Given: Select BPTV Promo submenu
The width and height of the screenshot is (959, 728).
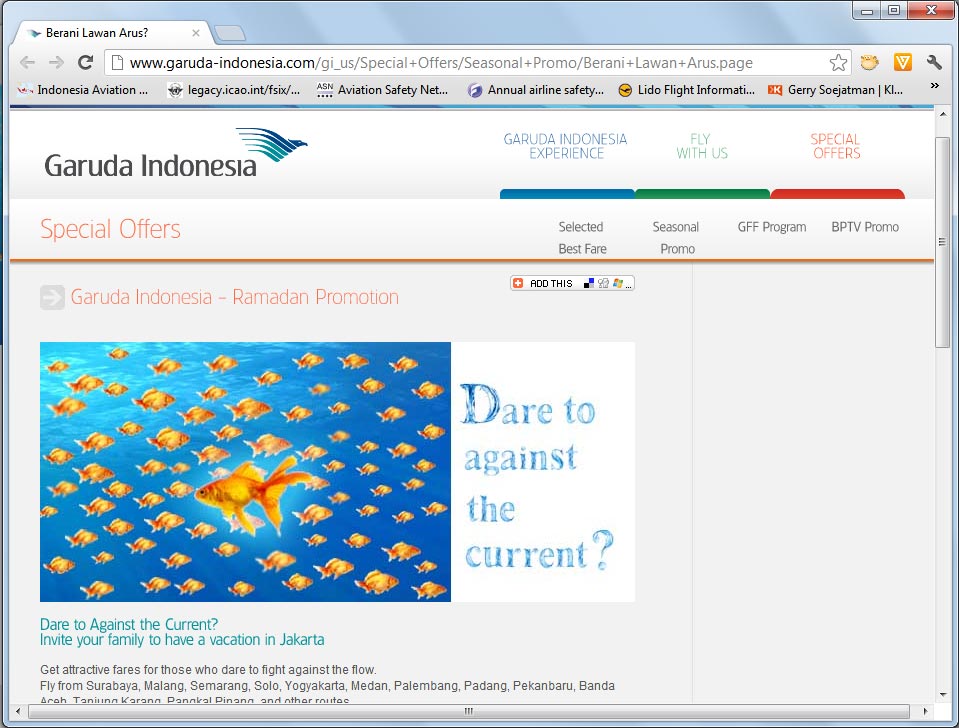Looking at the screenshot, I should tap(865, 227).
